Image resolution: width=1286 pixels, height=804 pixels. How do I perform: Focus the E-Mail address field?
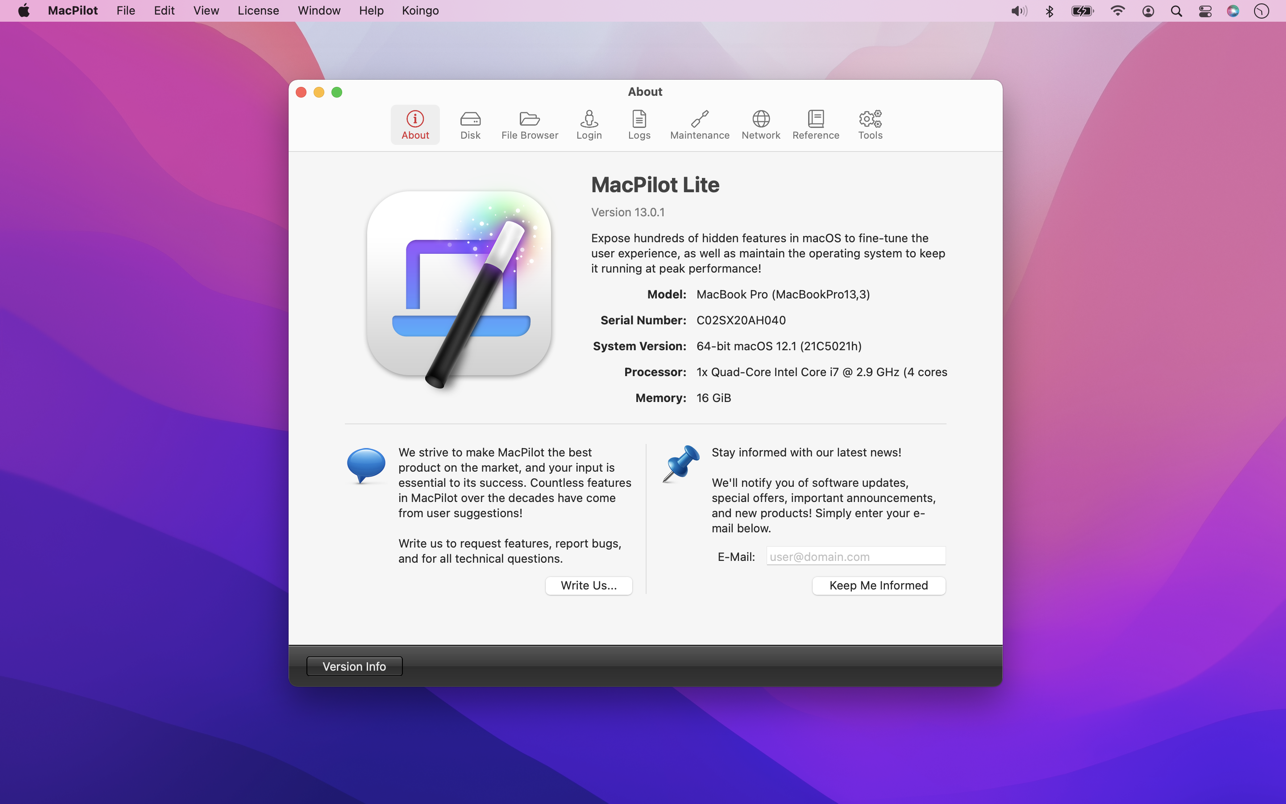pos(855,557)
